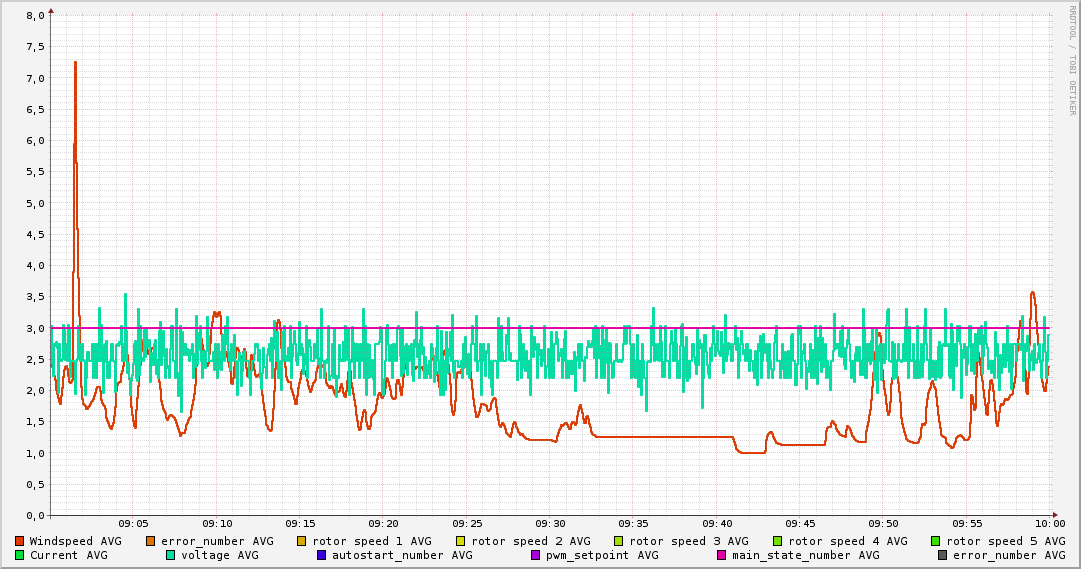
Task: Click the orange error_number AVG legend swatch
Action: (151, 541)
